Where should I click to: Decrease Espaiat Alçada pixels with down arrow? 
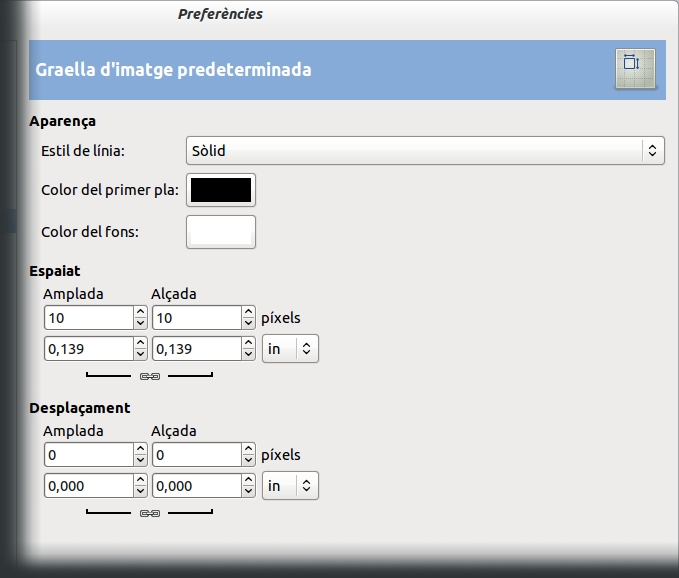[x=248, y=324]
